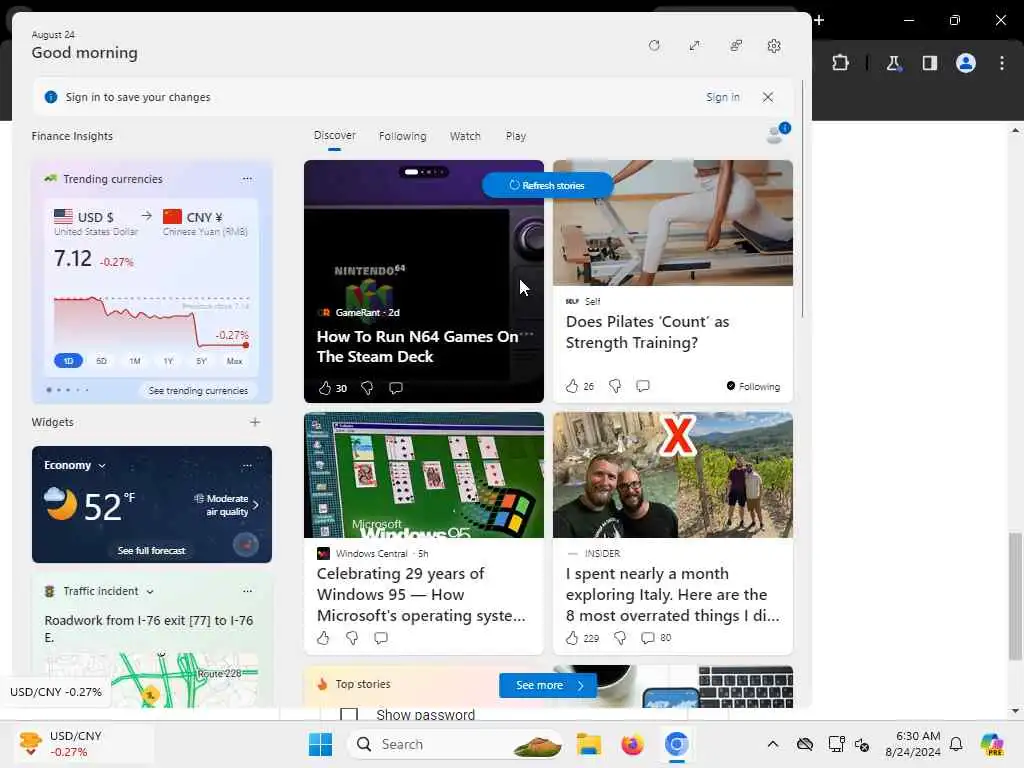Switch to the Following tab
Screen dimensions: 1024x768
point(402,136)
